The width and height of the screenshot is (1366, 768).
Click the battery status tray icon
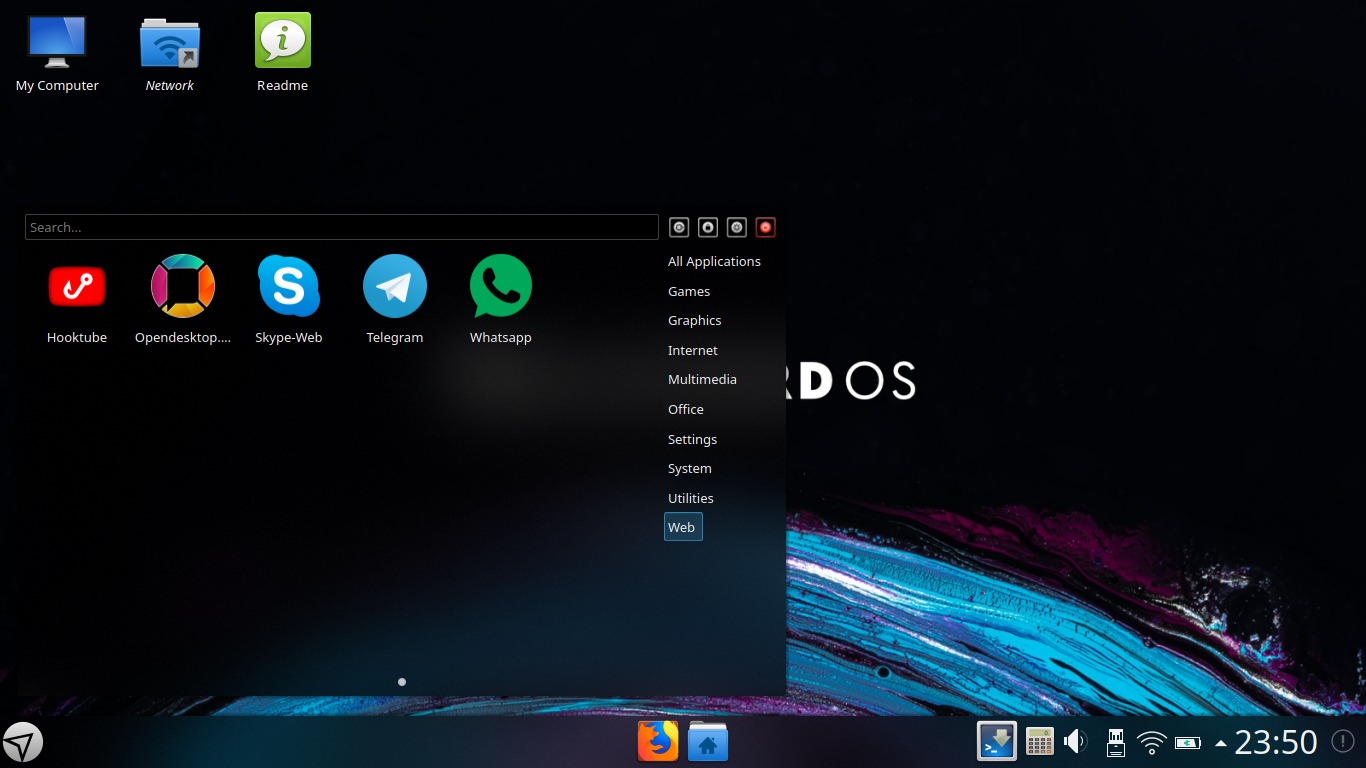[x=1188, y=743]
